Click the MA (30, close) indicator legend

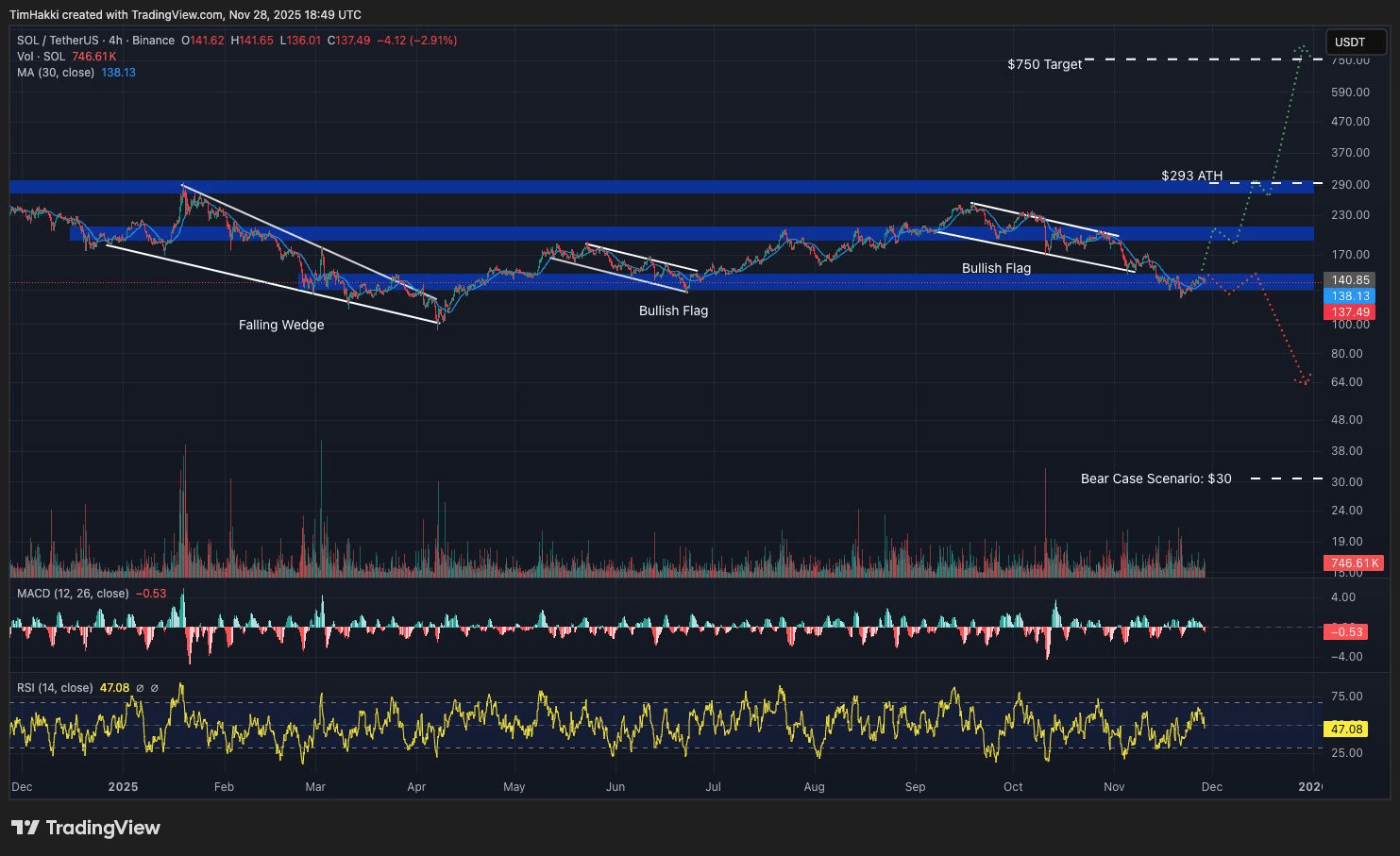(x=56, y=73)
